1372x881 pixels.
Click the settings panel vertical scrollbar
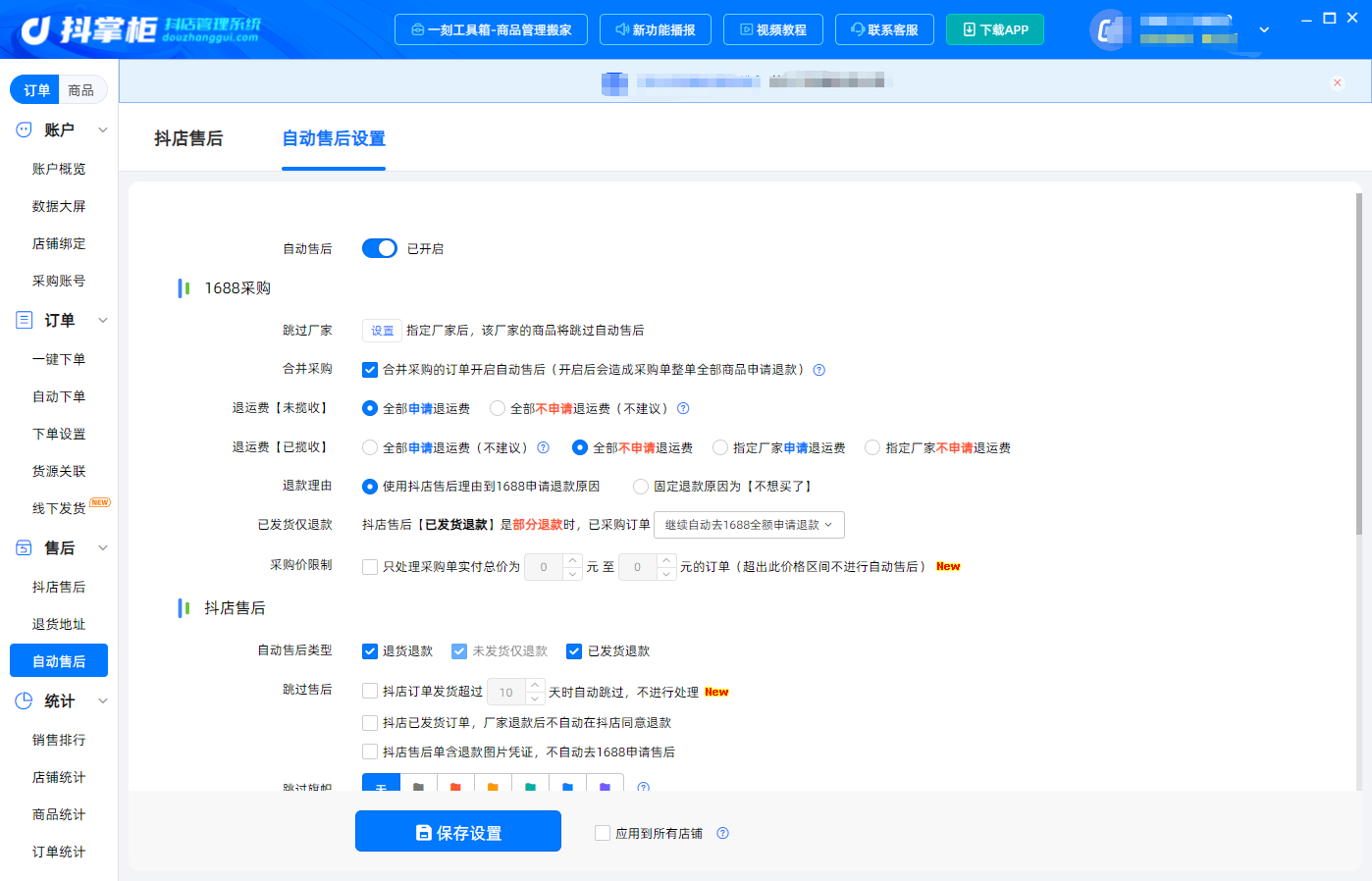(x=1359, y=363)
